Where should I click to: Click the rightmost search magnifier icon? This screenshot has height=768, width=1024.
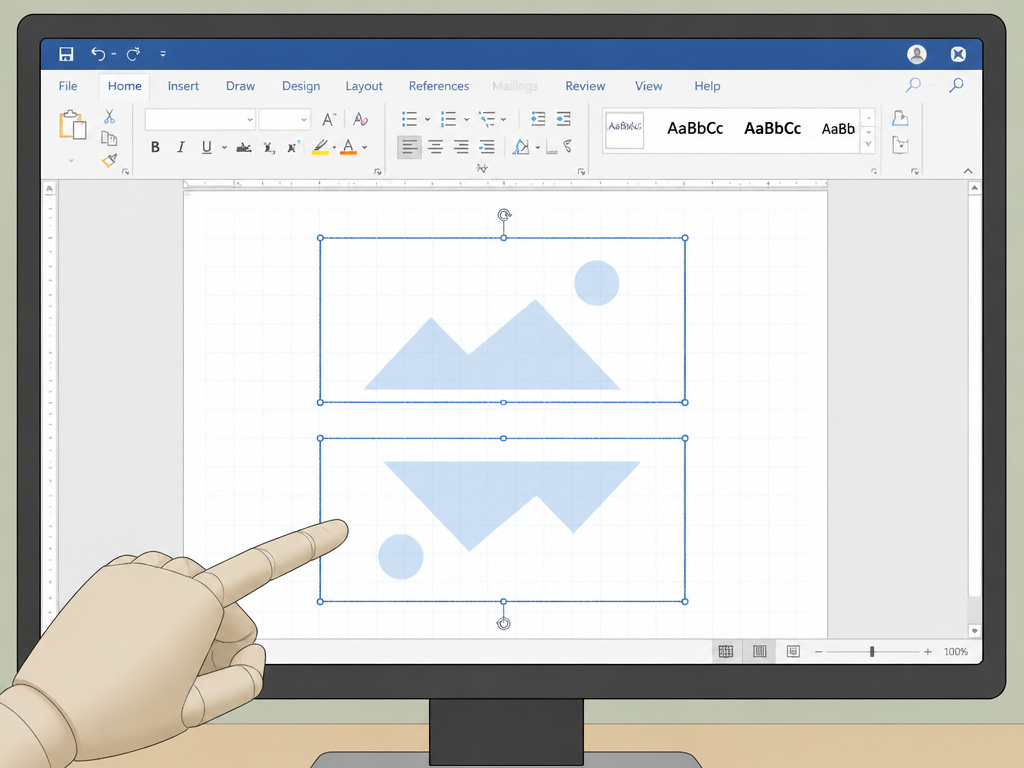tap(956, 85)
